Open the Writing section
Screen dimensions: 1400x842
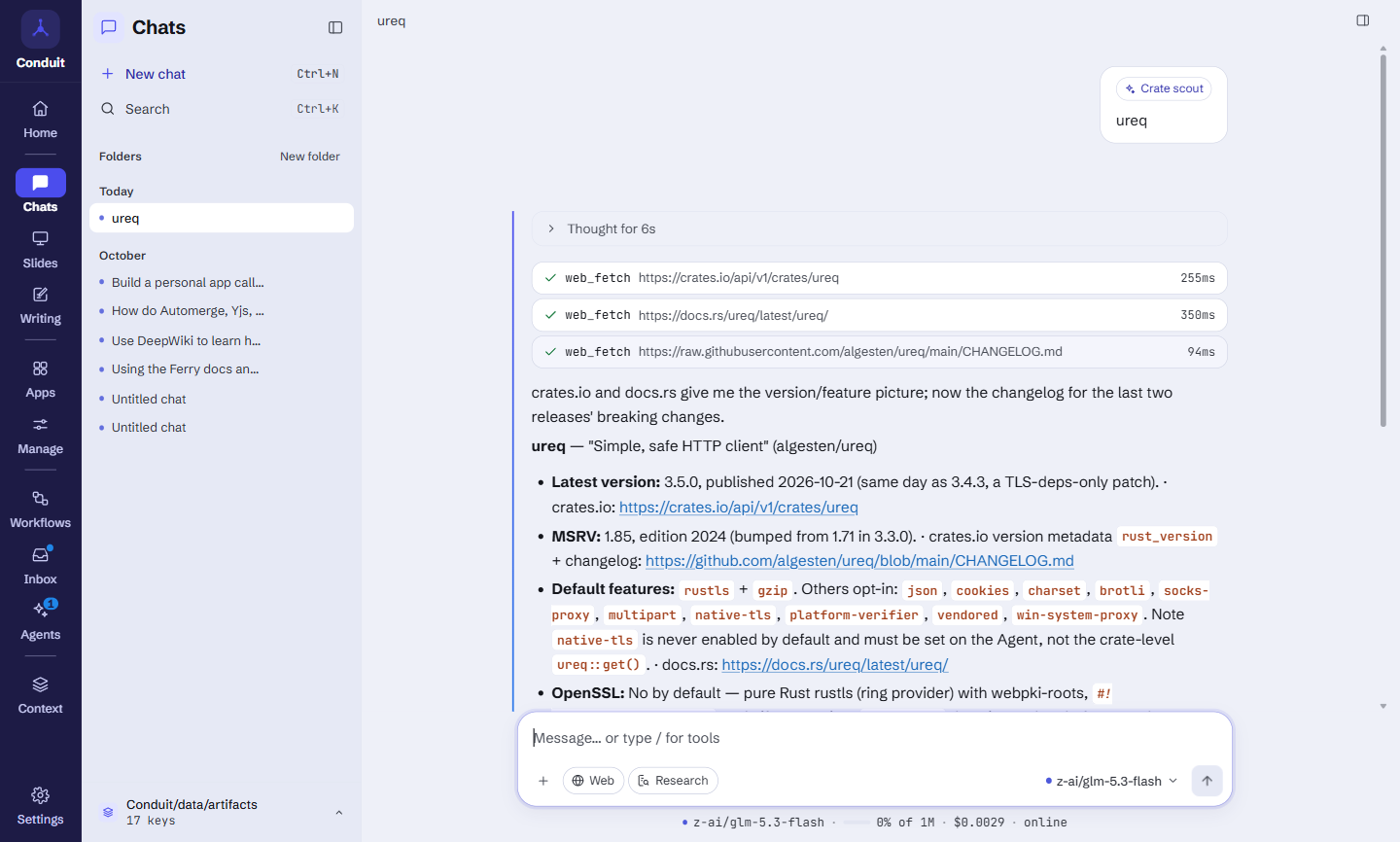click(x=40, y=305)
